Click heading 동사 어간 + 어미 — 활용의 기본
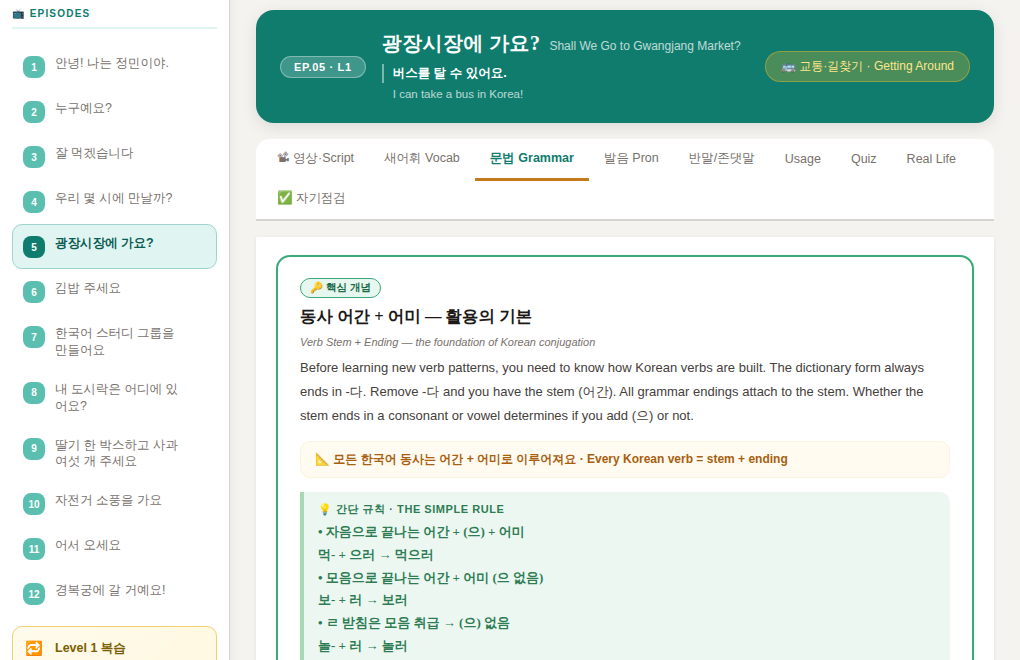1020x660 pixels. click(x=416, y=317)
